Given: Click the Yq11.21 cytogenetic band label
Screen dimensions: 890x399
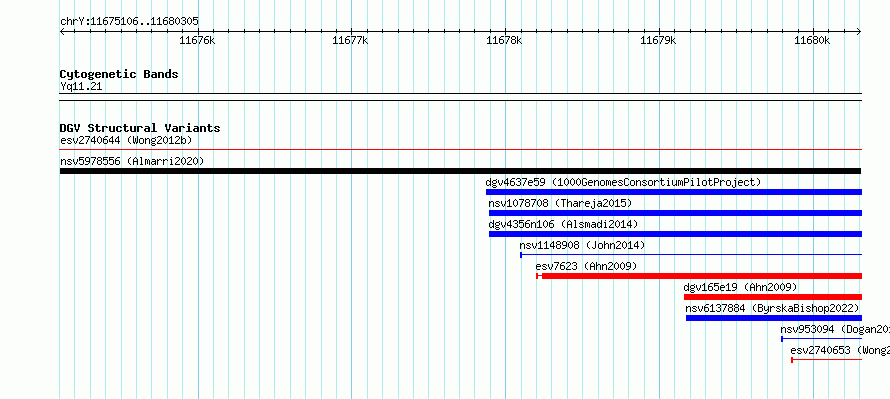Looking at the screenshot, I should coord(81,87).
